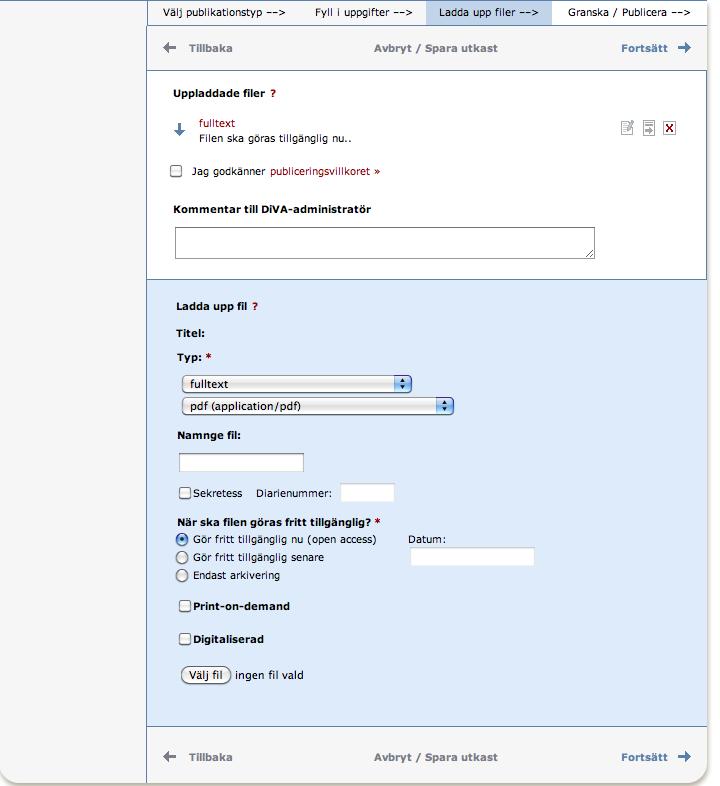
Task: Click the Kommentar till DiVA-administratör text area
Action: pos(385,243)
